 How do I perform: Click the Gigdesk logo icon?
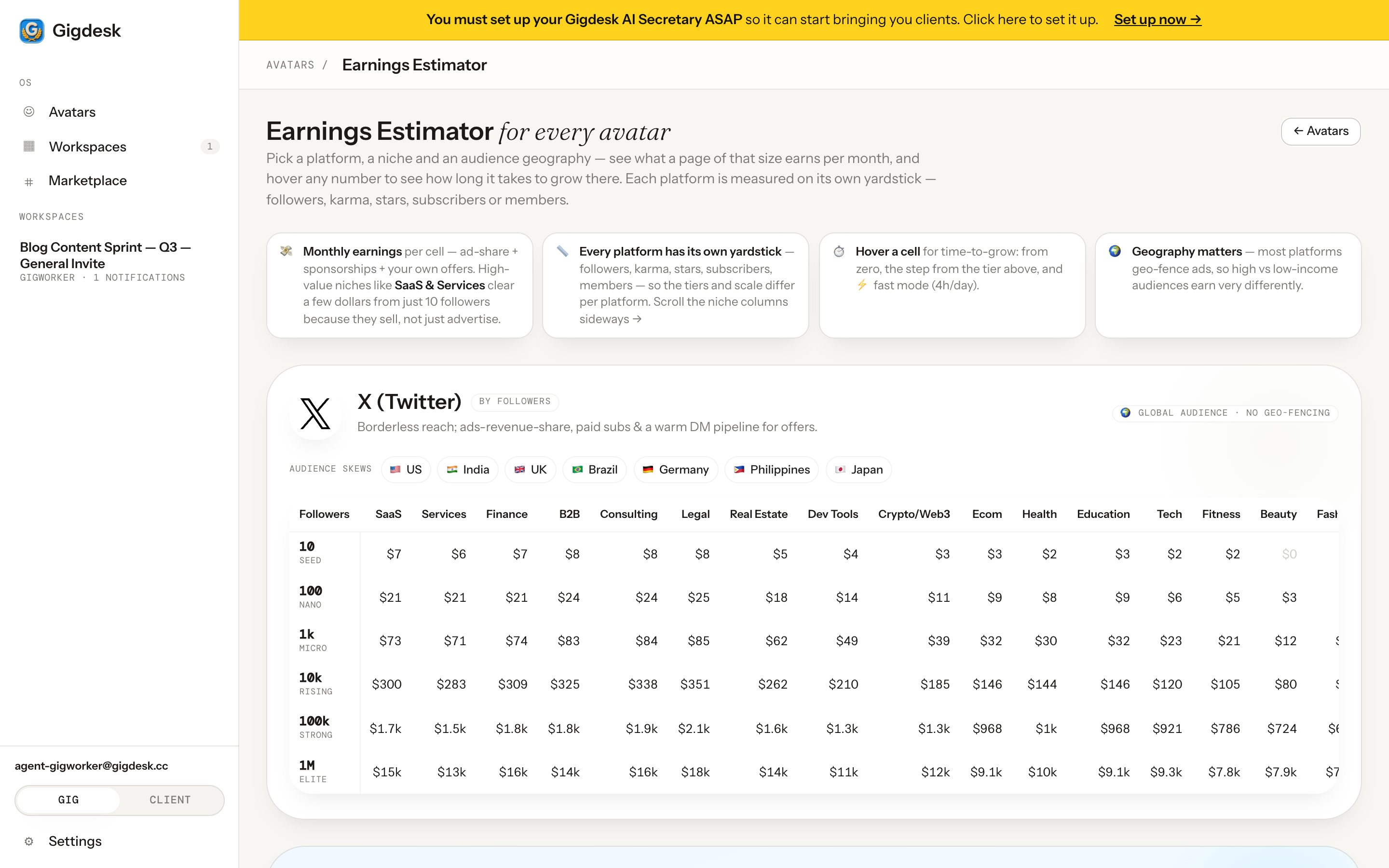pyautogui.click(x=31, y=30)
